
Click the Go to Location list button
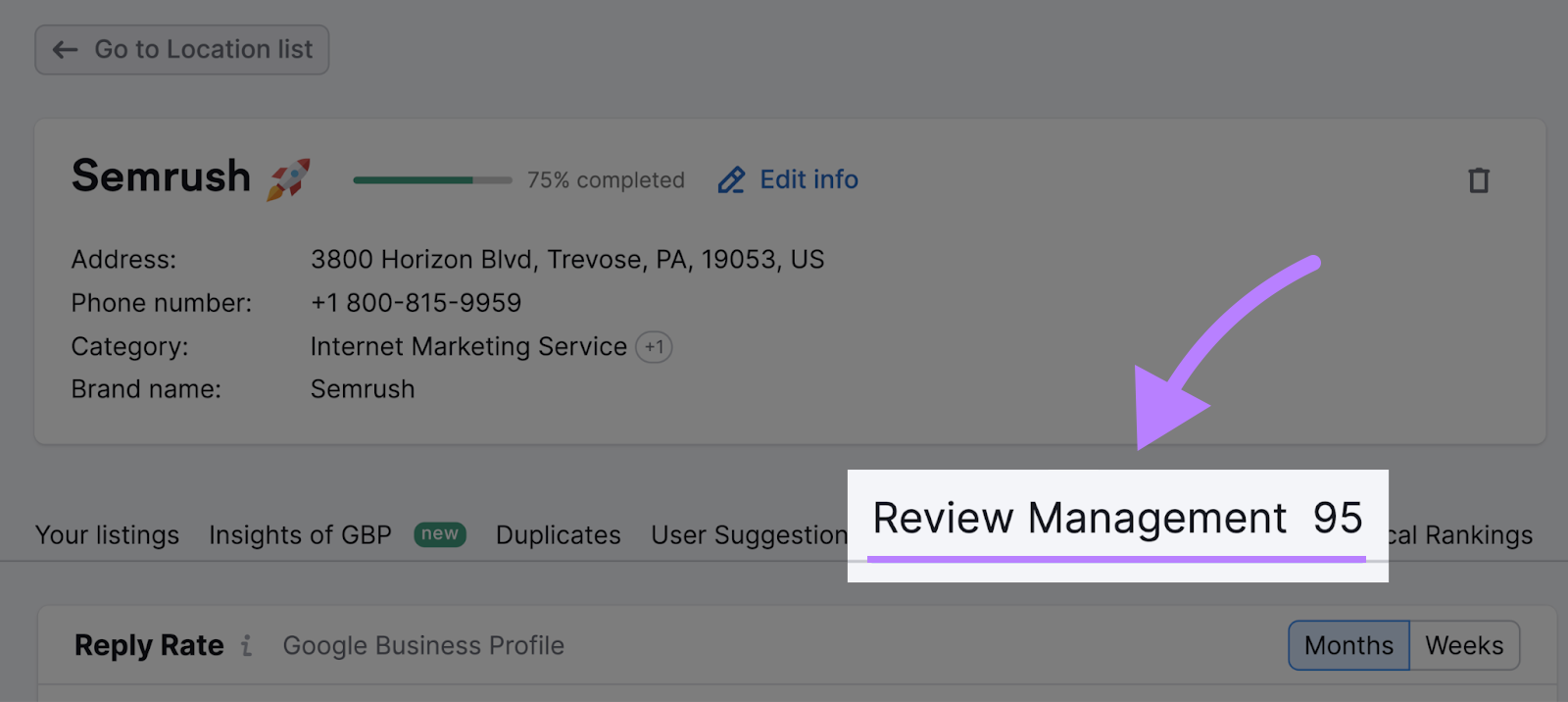[182, 50]
